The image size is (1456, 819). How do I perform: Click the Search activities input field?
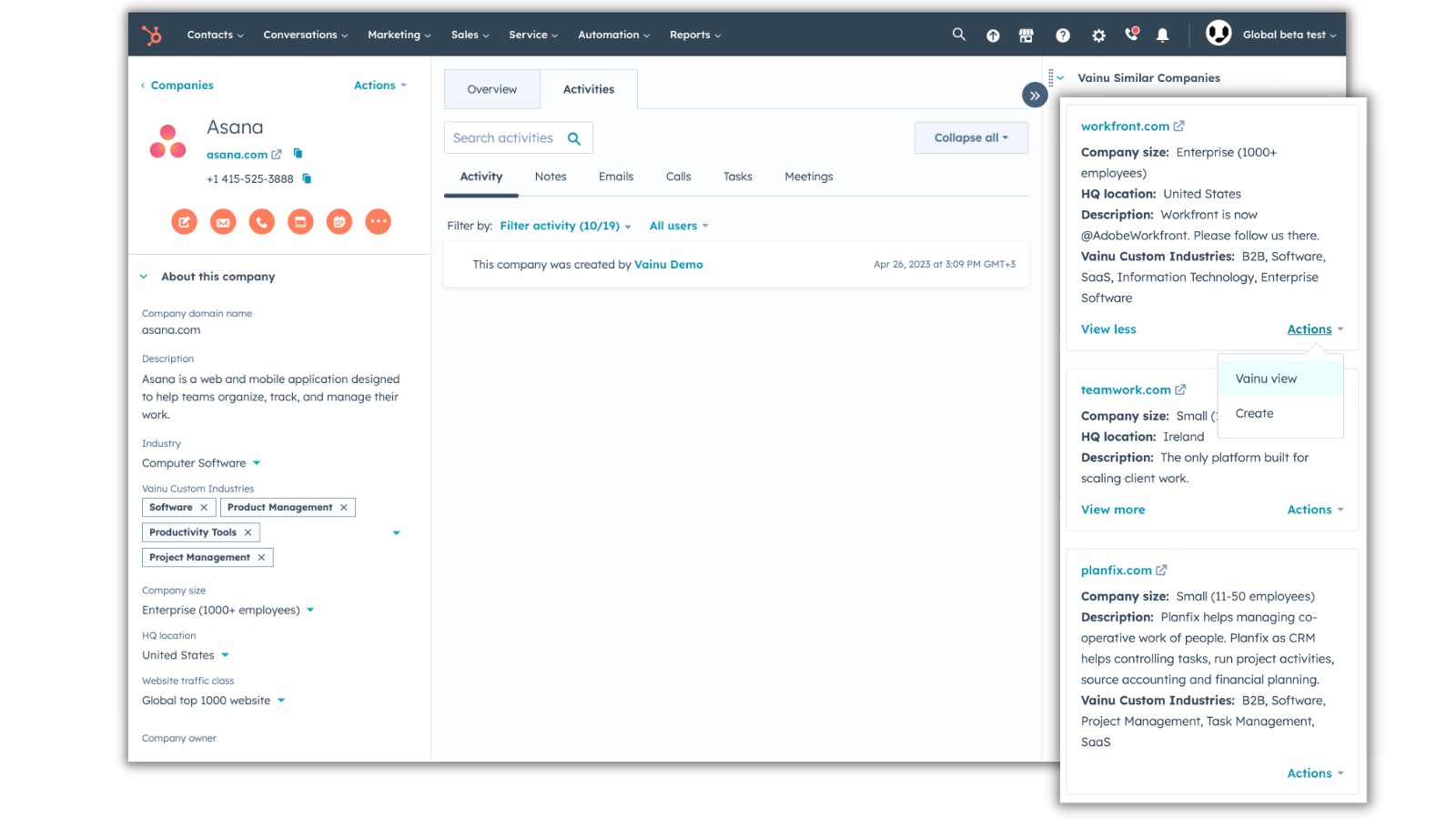(x=503, y=138)
